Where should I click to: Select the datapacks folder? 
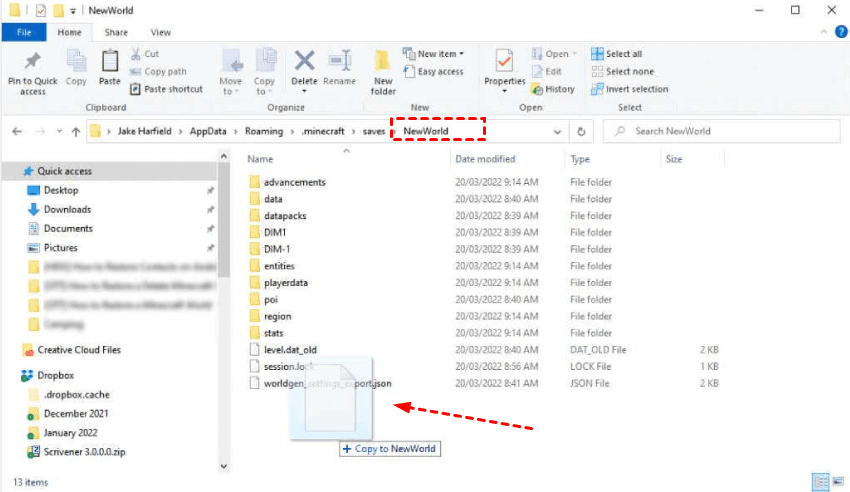(x=285, y=216)
